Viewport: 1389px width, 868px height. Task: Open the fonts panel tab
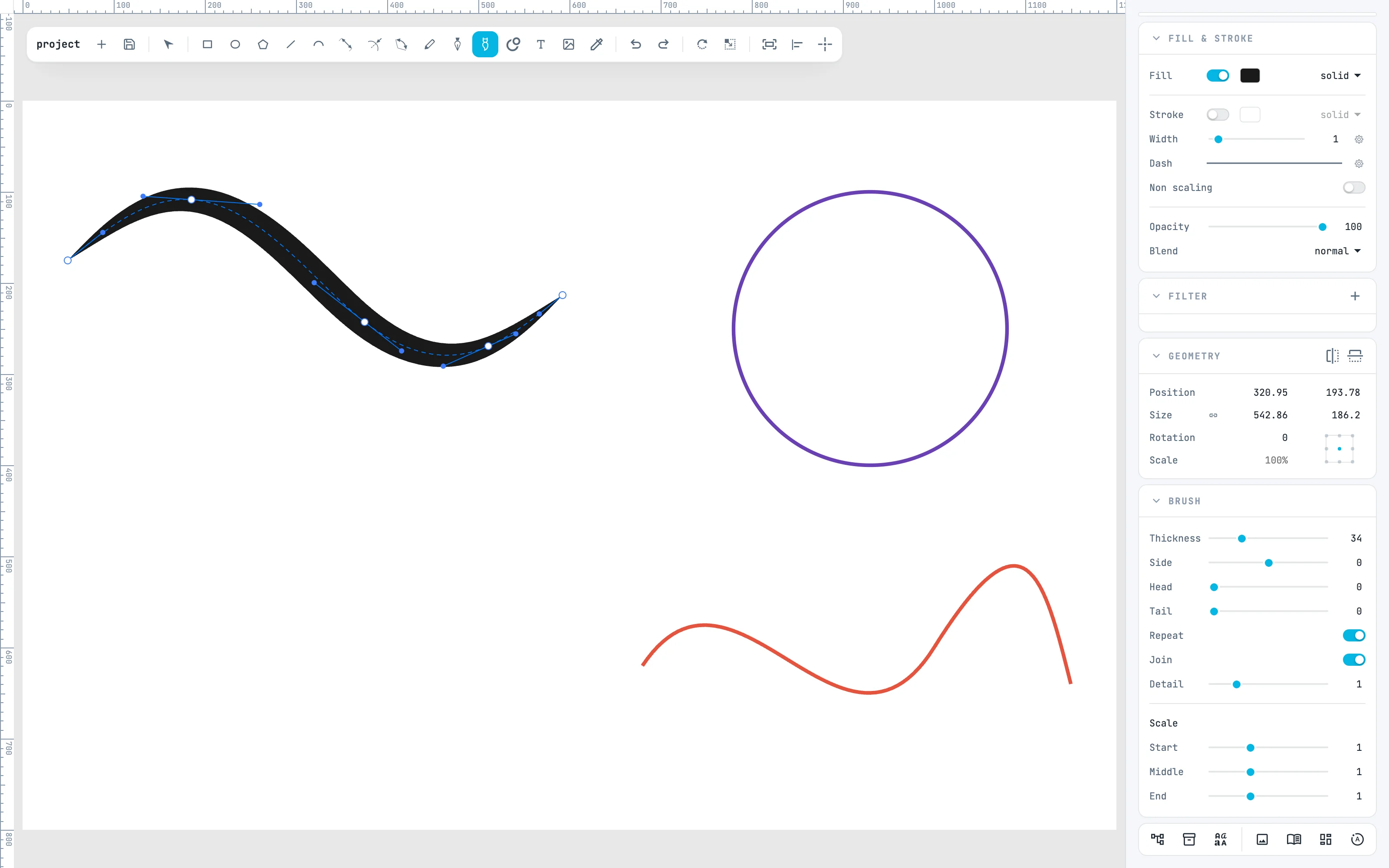1220,839
